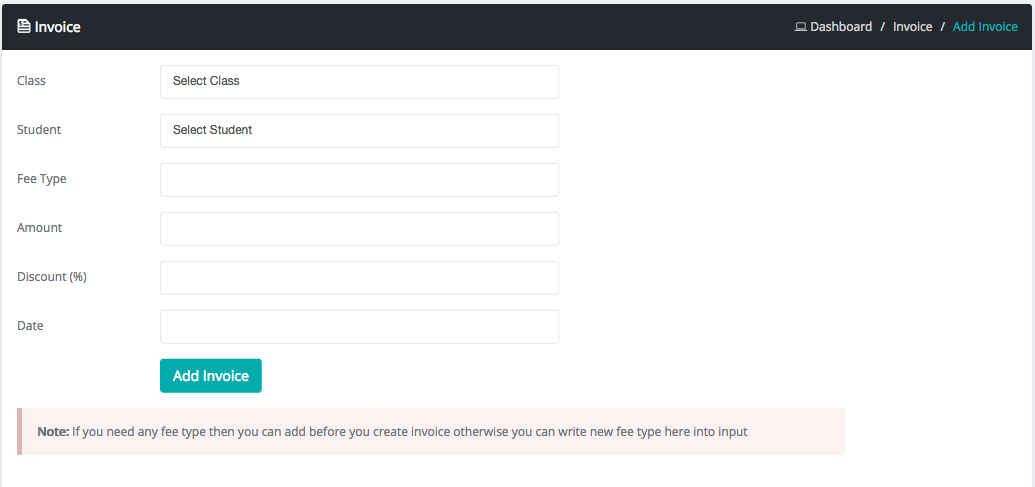Click the Fee Type label
Screen dimensions: 1035x487
[42, 179]
